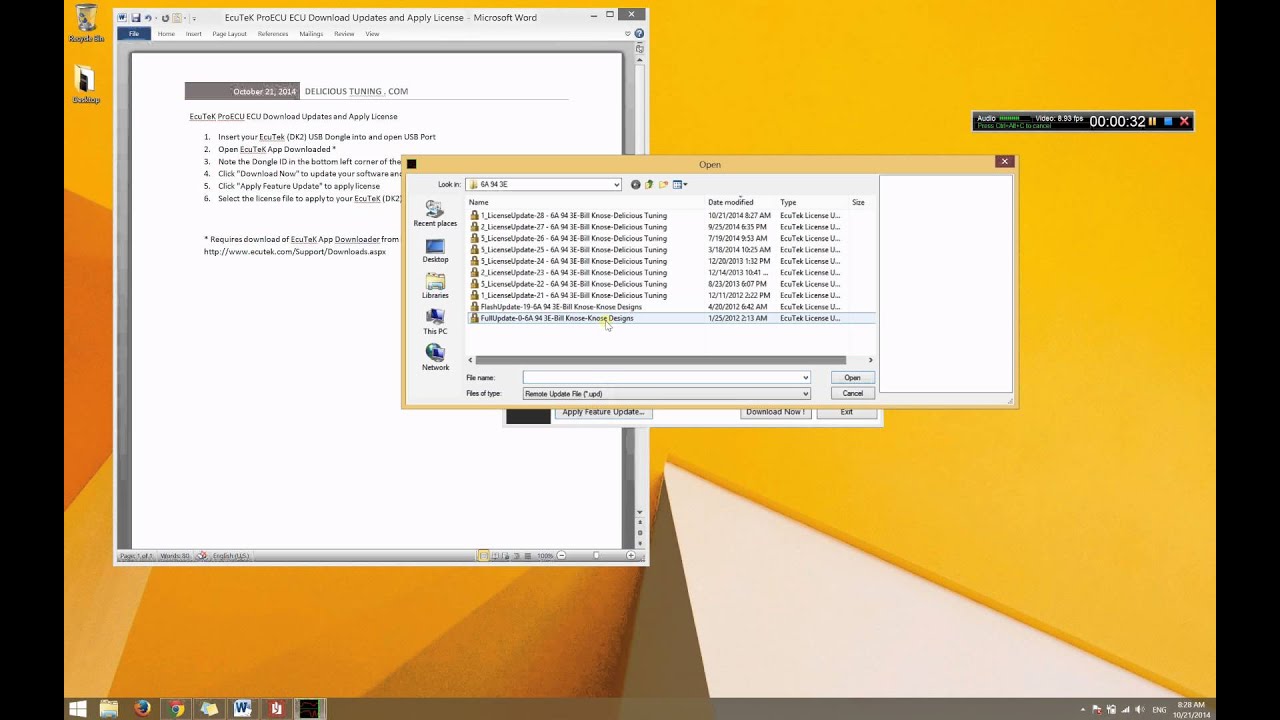Expand the Files of type dropdown
This screenshot has width=1280, height=720.
coord(805,393)
